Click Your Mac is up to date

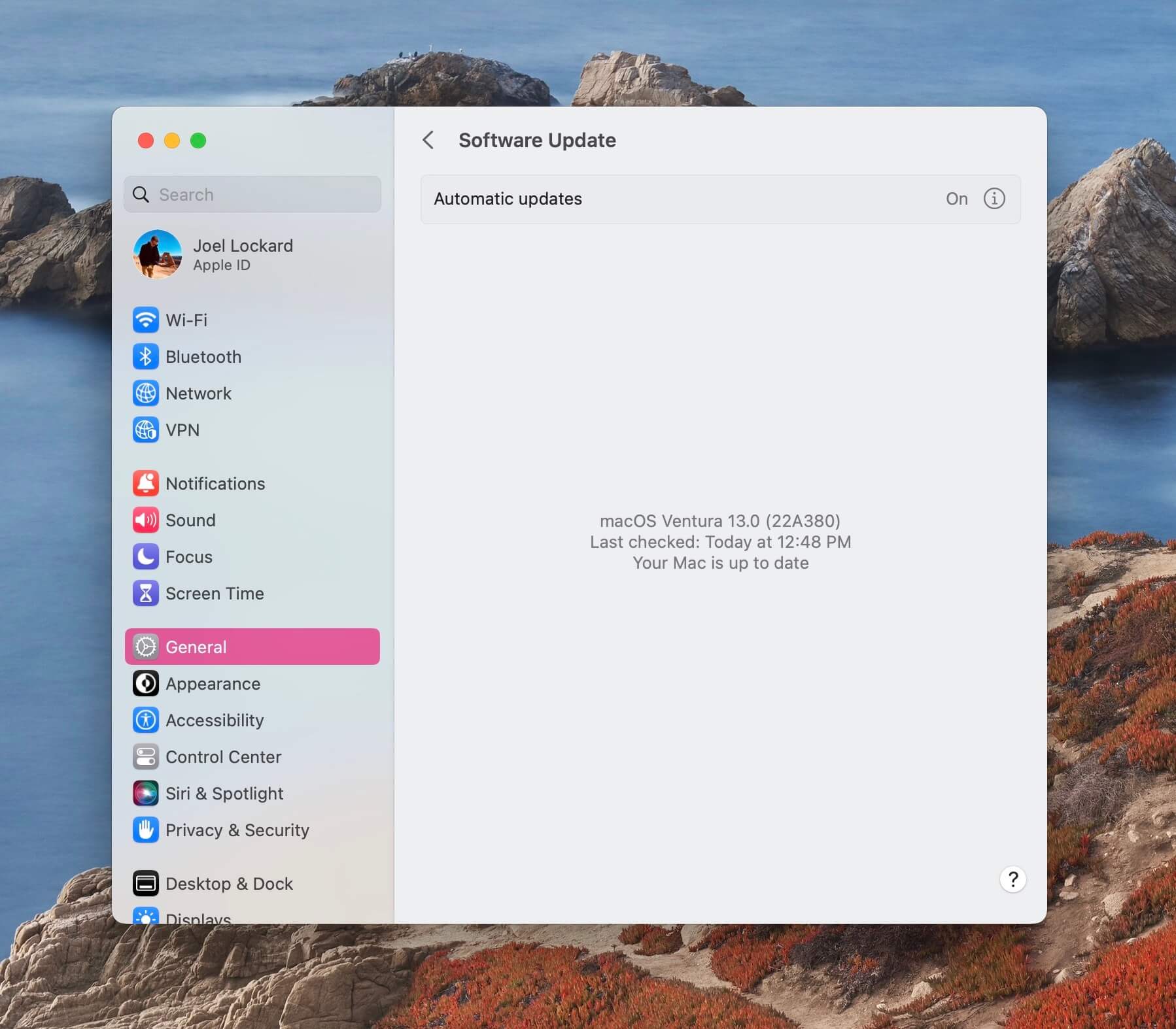click(x=720, y=563)
